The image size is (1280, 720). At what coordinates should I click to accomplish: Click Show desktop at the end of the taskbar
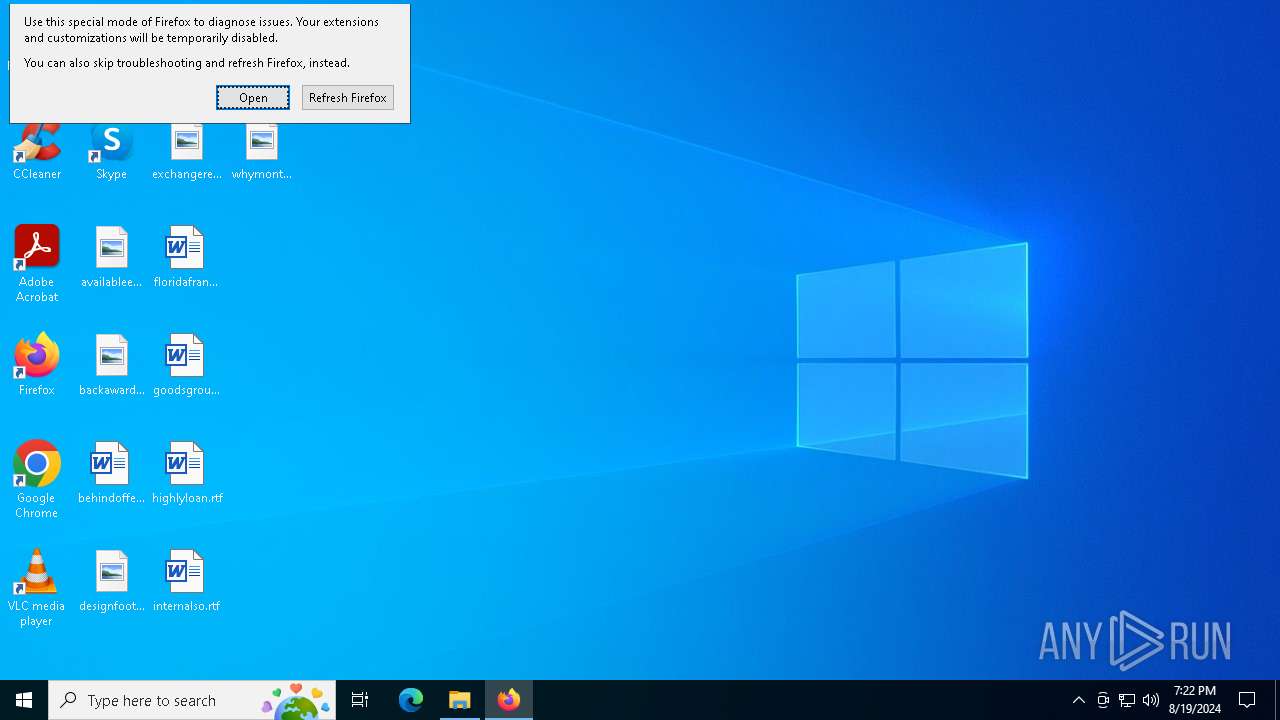[1277, 700]
